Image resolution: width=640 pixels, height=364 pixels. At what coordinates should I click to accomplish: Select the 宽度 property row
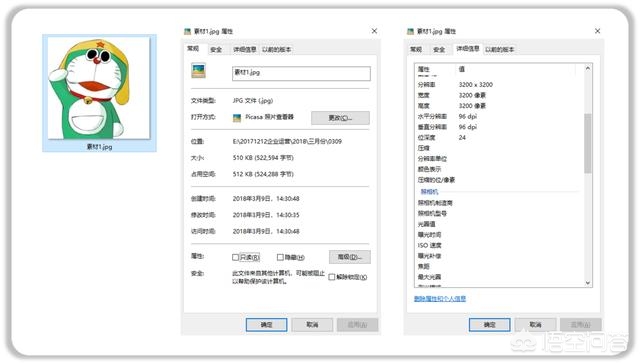click(499, 95)
